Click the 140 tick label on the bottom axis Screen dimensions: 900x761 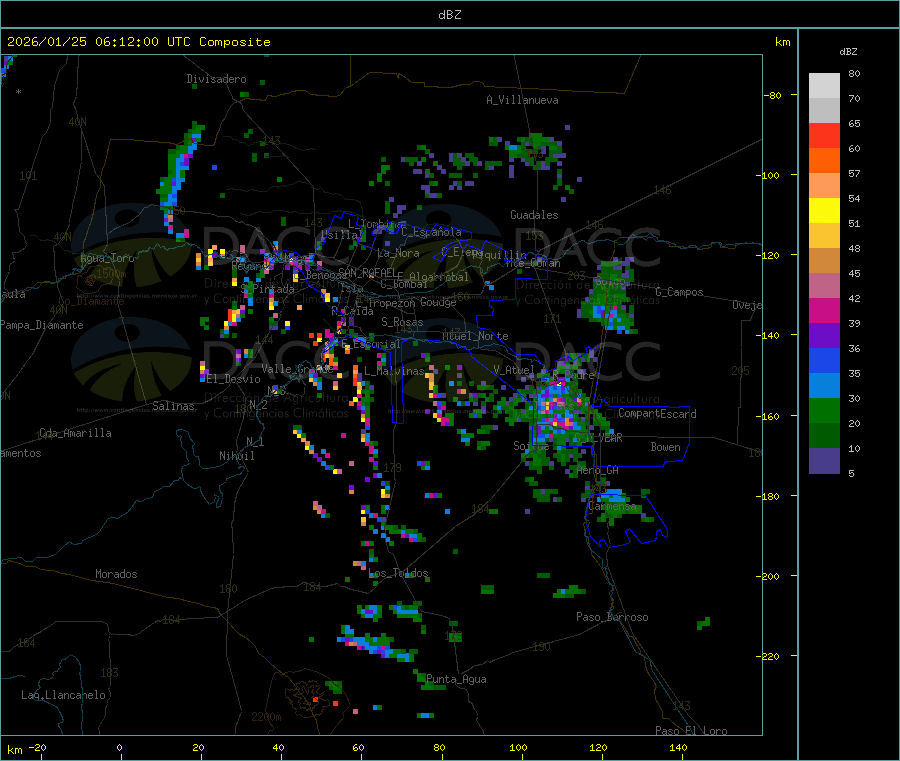pos(678,747)
